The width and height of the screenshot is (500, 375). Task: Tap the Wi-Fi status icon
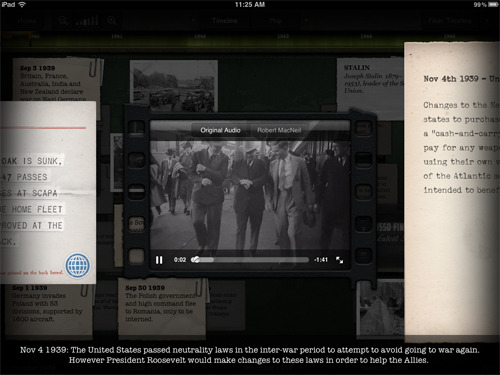coord(22,4)
